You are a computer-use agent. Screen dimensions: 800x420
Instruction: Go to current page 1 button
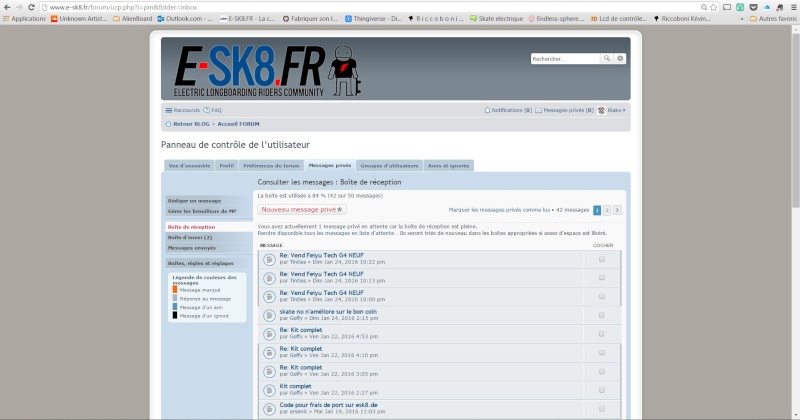(x=597, y=210)
